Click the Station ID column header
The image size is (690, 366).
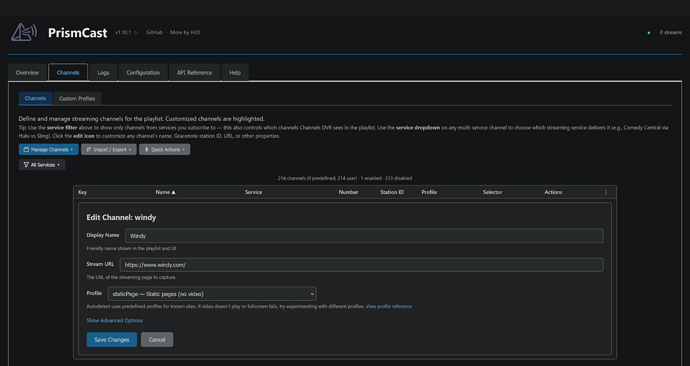pos(392,192)
